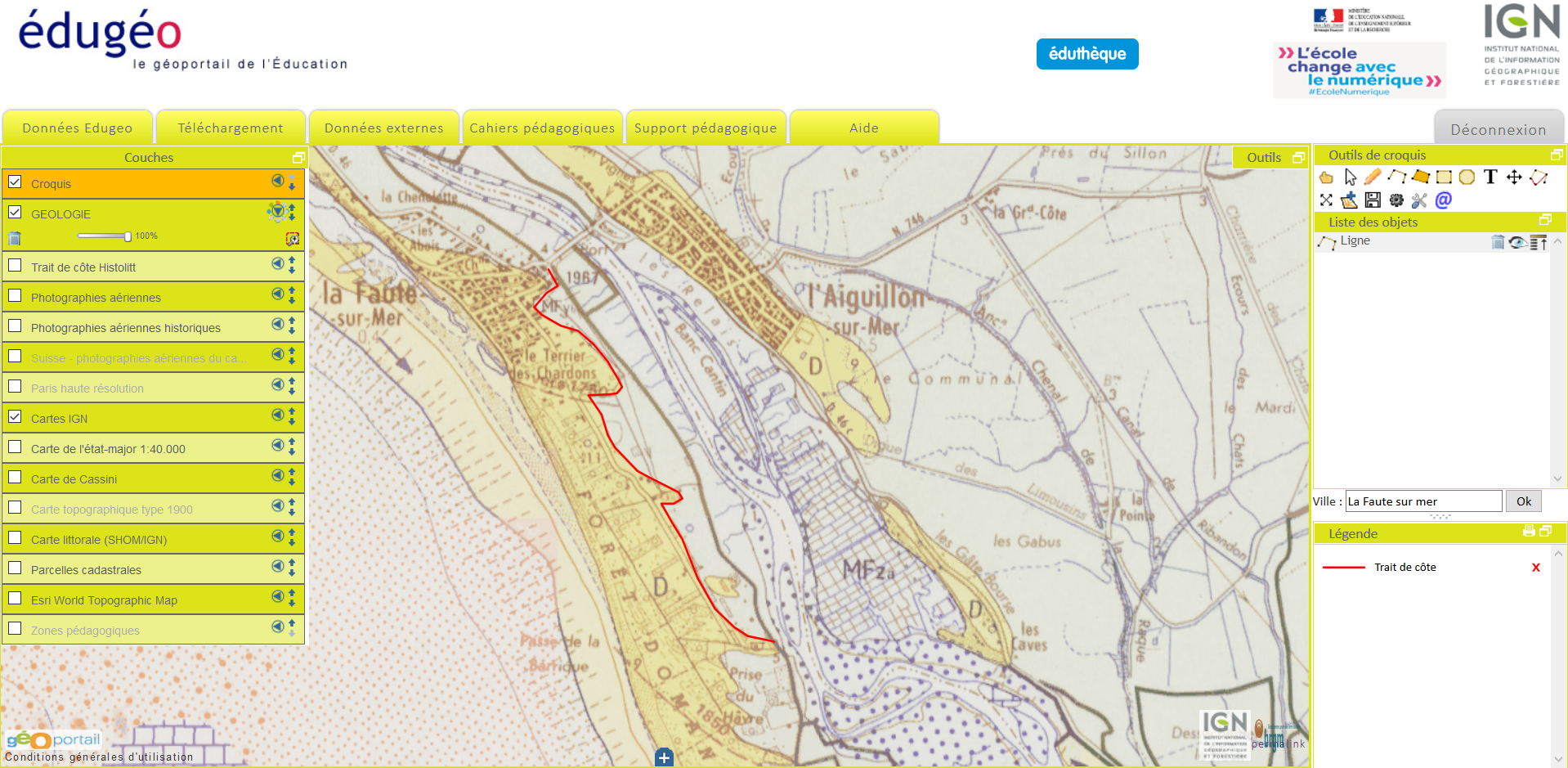Open the Téléchargement tab

pyautogui.click(x=231, y=128)
